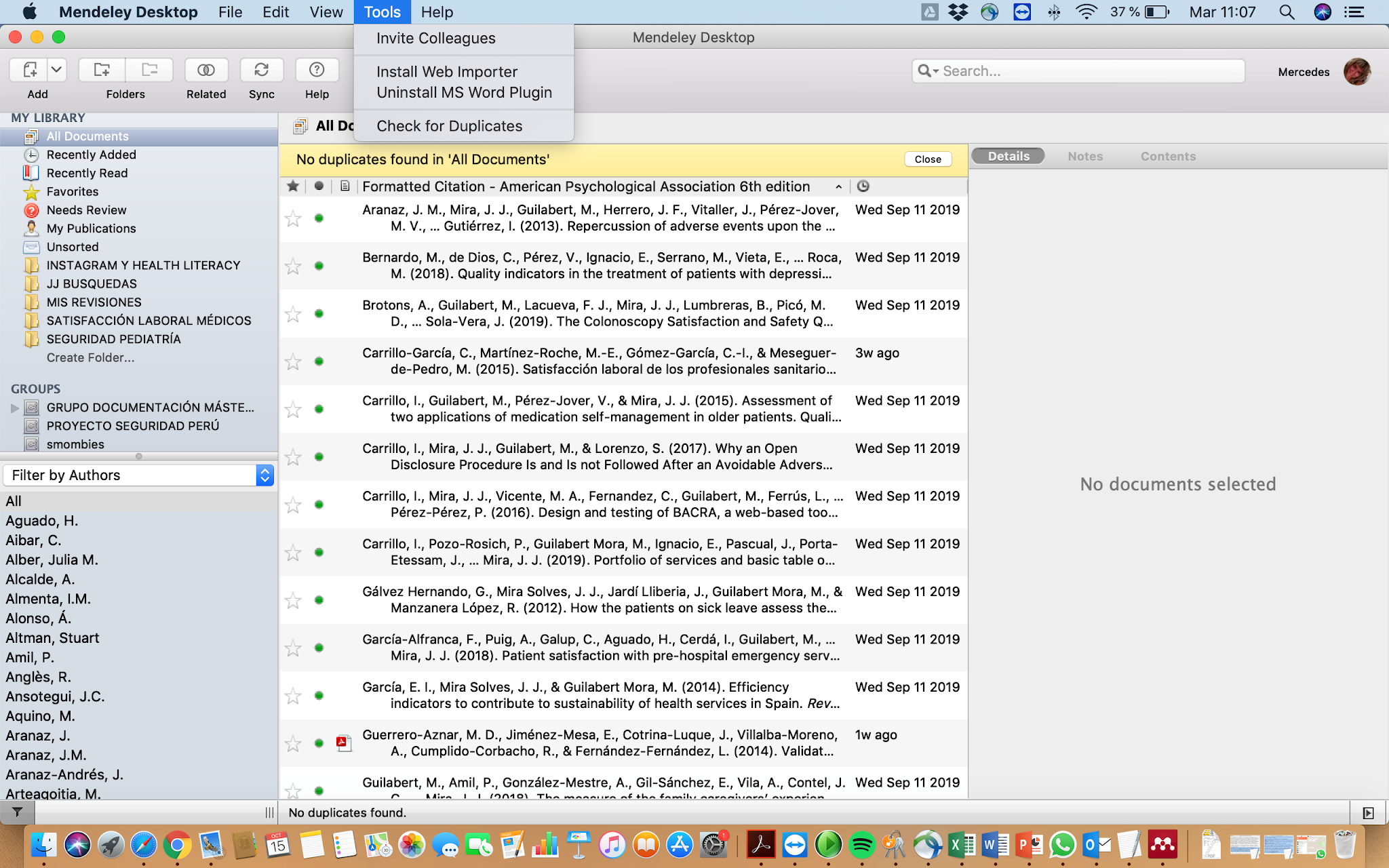Screen dimensions: 1389x868
Task: Close the no duplicates found banner
Action: [927, 159]
